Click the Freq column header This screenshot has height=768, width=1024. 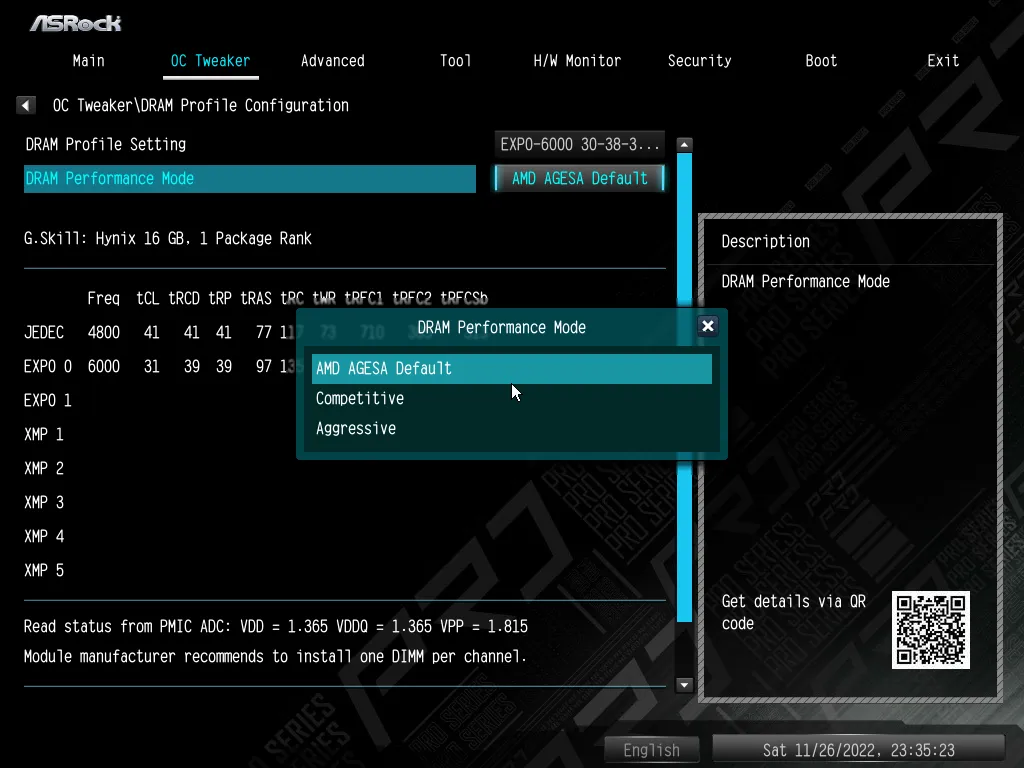pyautogui.click(x=104, y=298)
